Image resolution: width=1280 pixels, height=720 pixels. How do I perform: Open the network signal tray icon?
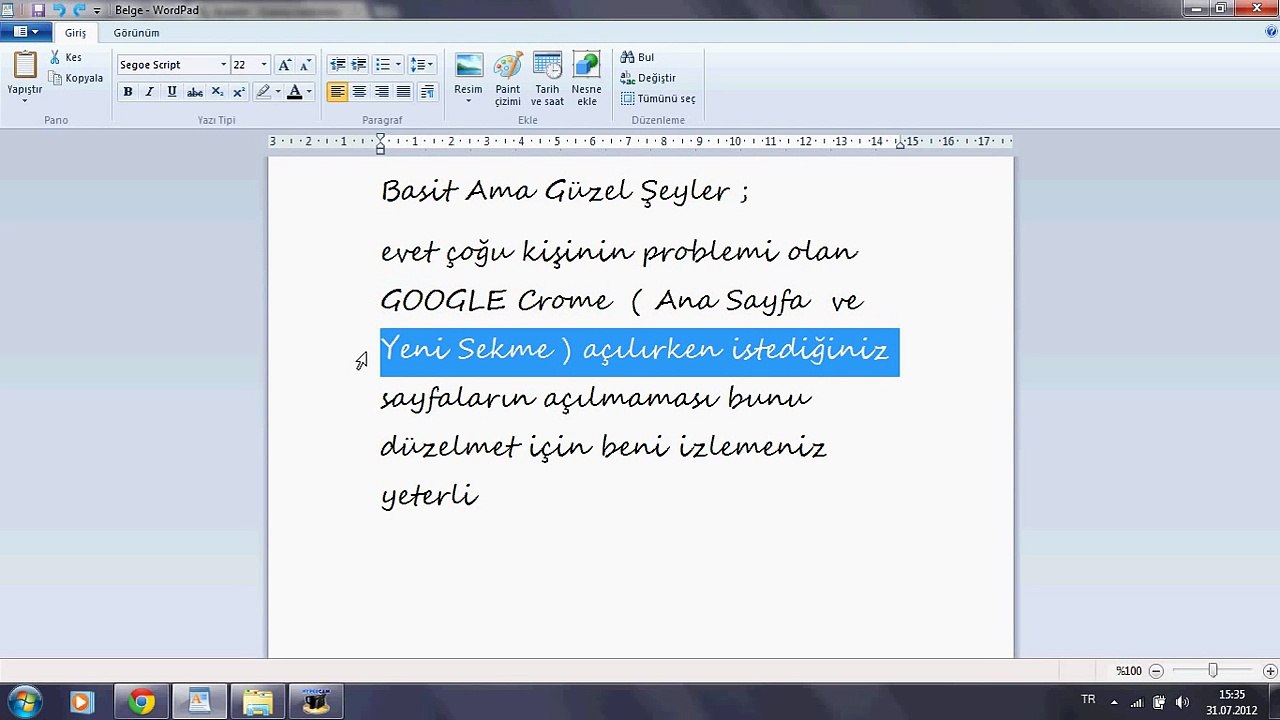[x=1137, y=702]
